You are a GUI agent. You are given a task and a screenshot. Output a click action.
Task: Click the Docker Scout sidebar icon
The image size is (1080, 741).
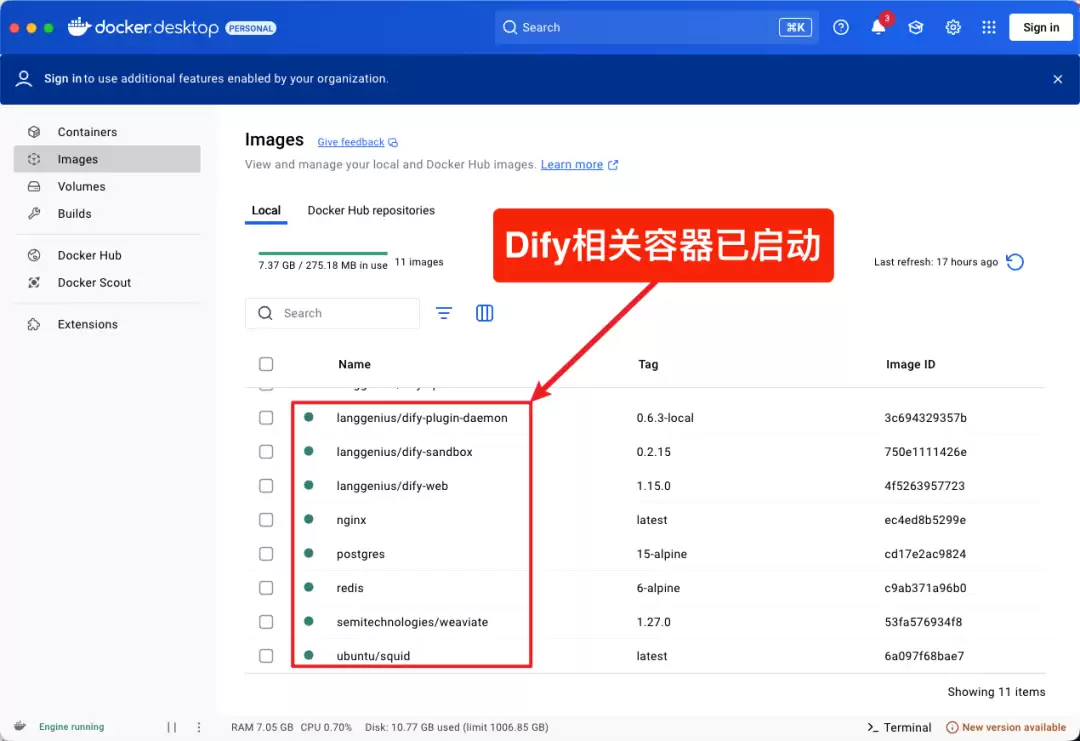pos(34,282)
